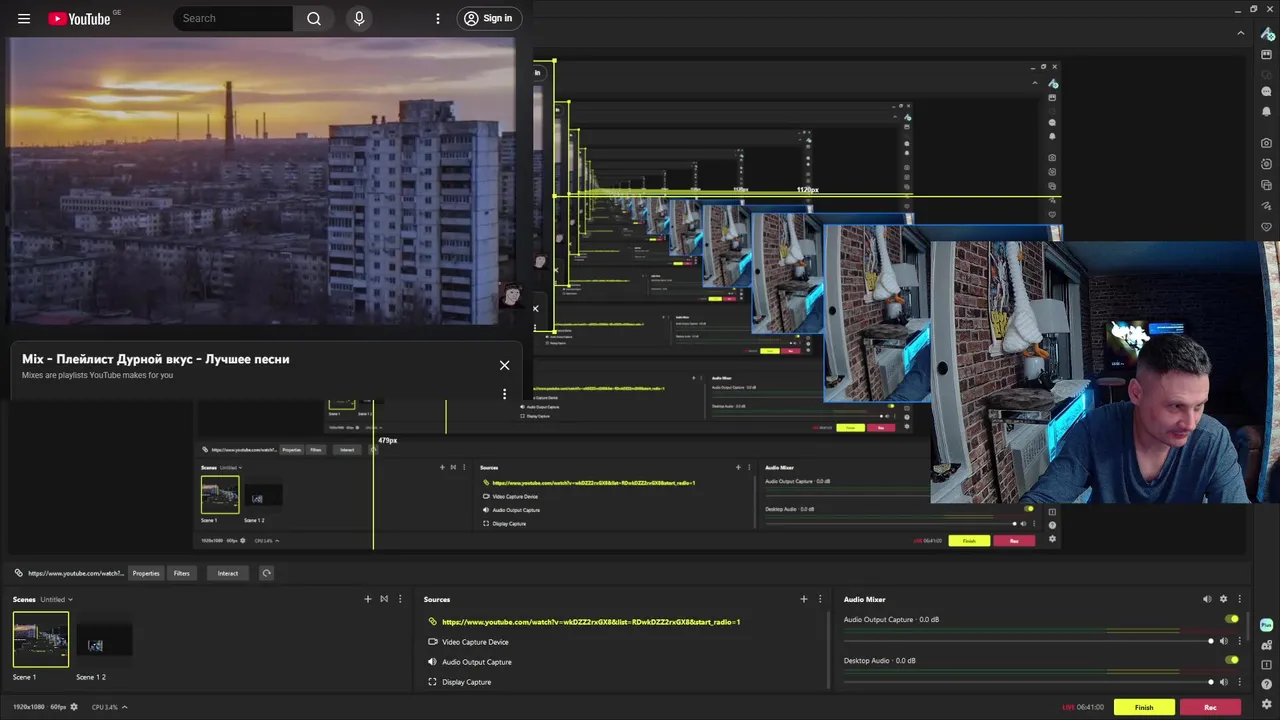Add a new scene
The image size is (1280, 720).
point(367,599)
